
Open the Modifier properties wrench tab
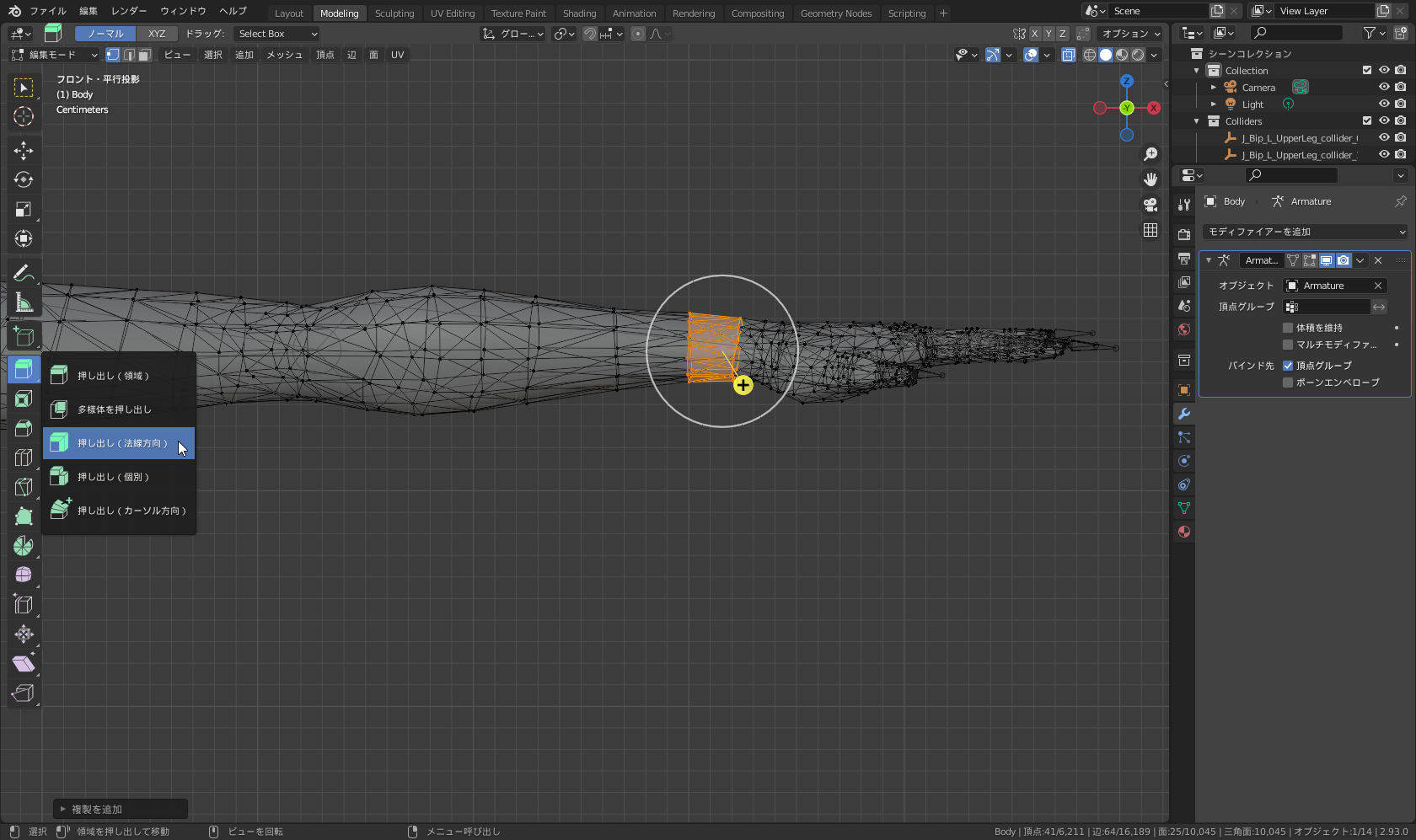pyautogui.click(x=1184, y=414)
